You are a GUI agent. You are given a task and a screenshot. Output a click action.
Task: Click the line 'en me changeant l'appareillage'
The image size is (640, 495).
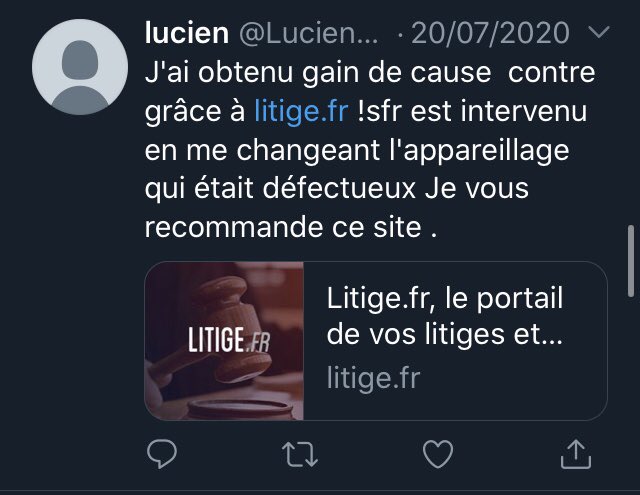pos(357,151)
